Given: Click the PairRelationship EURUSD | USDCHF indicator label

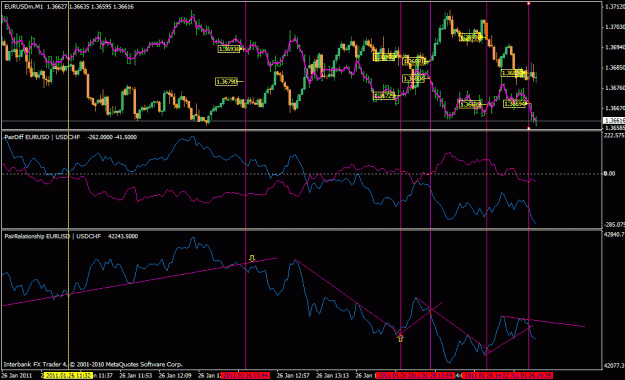Looking at the screenshot, I should click(53, 236).
